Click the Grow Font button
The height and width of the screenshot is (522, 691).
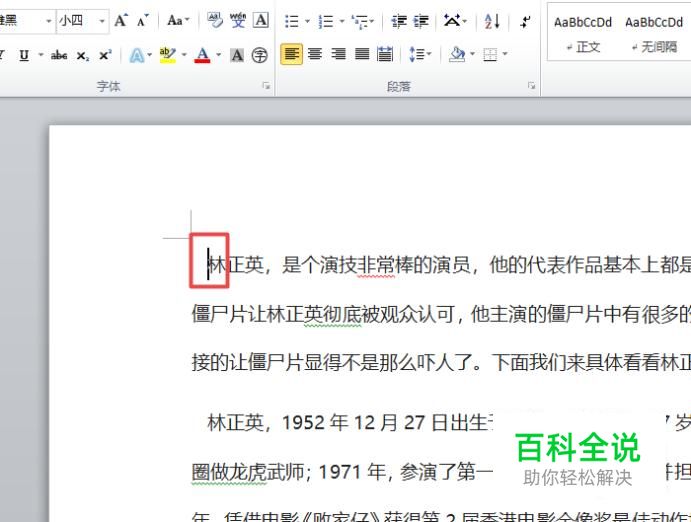point(121,20)
